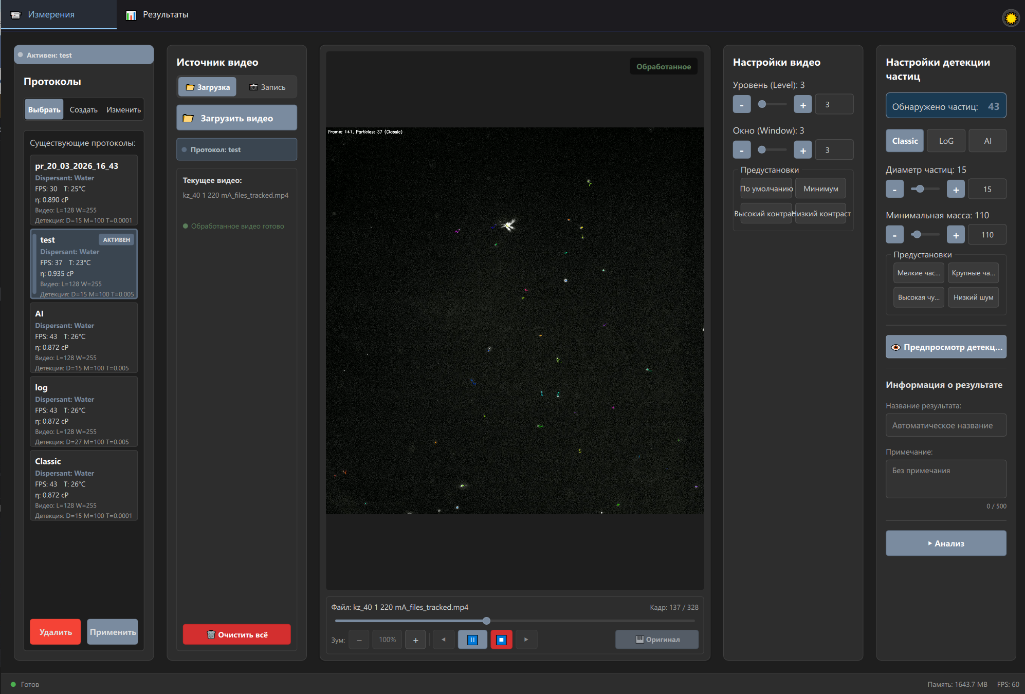Screen dimensions: 1025x694
Task: Zoom in the video with the plus button
Action: click(415, 640)
